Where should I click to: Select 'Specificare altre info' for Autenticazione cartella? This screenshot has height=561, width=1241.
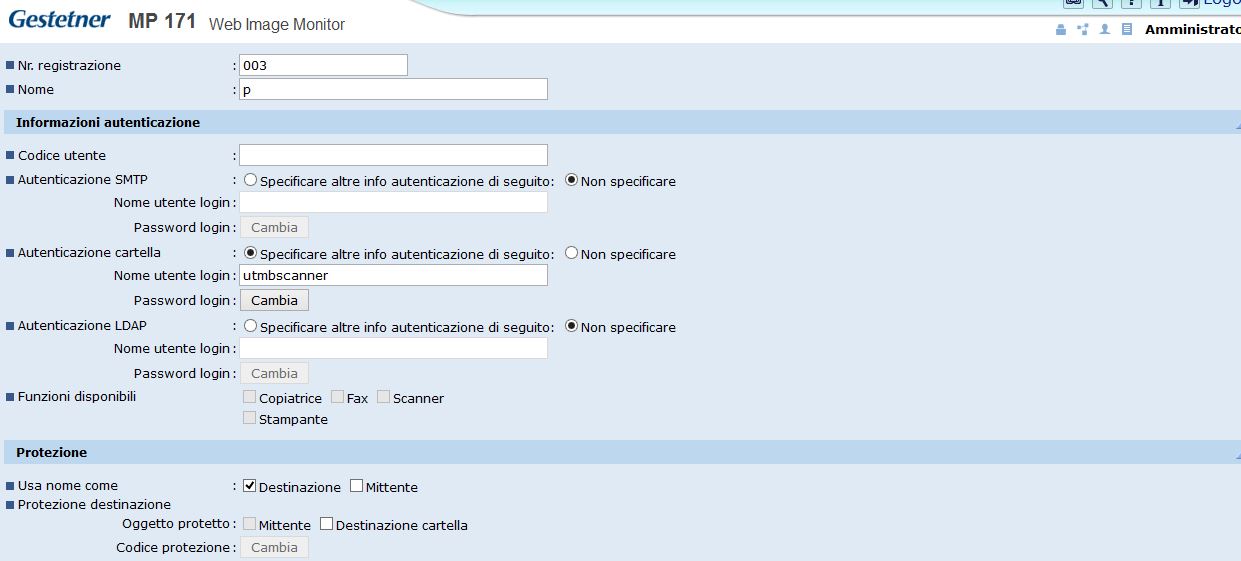pyautogui.click(x=250, y=253)
